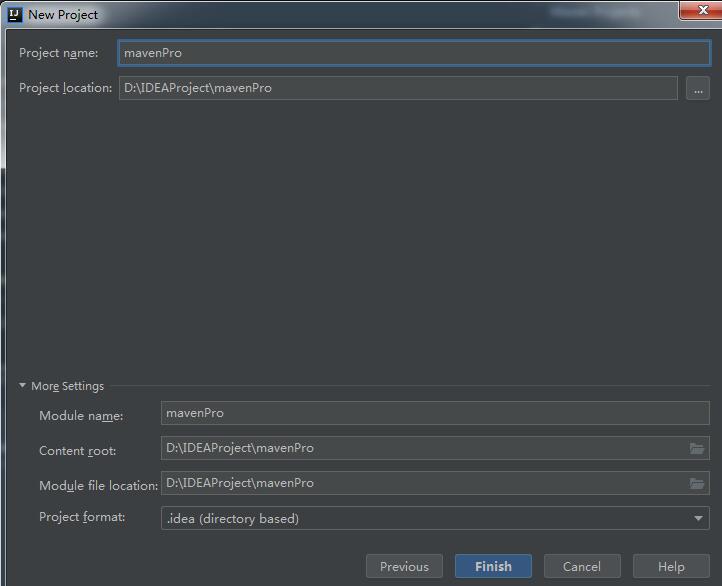Image resolution: width=722 pixels, height=586 pixels.
Task: Click the Module name input field
Action: [x=435, y=413]
